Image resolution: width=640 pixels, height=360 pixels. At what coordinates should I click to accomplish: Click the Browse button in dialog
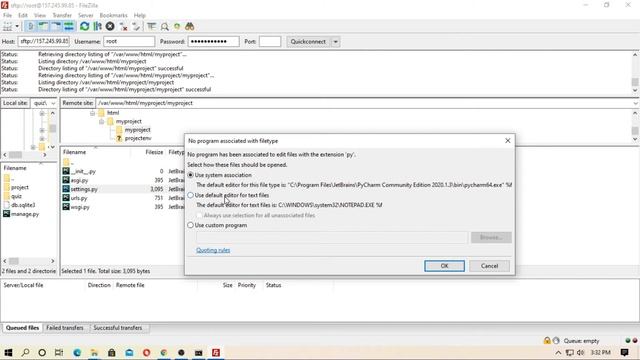pos(491,237)
